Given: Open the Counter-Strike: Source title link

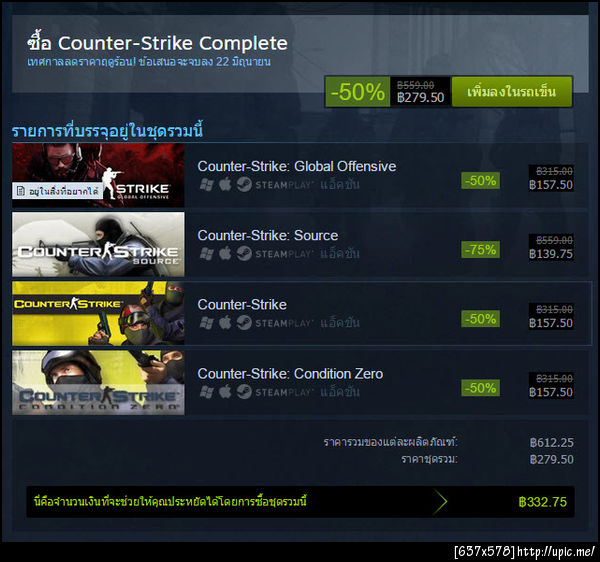Looking at the screenshot, I should pos(267,235).
